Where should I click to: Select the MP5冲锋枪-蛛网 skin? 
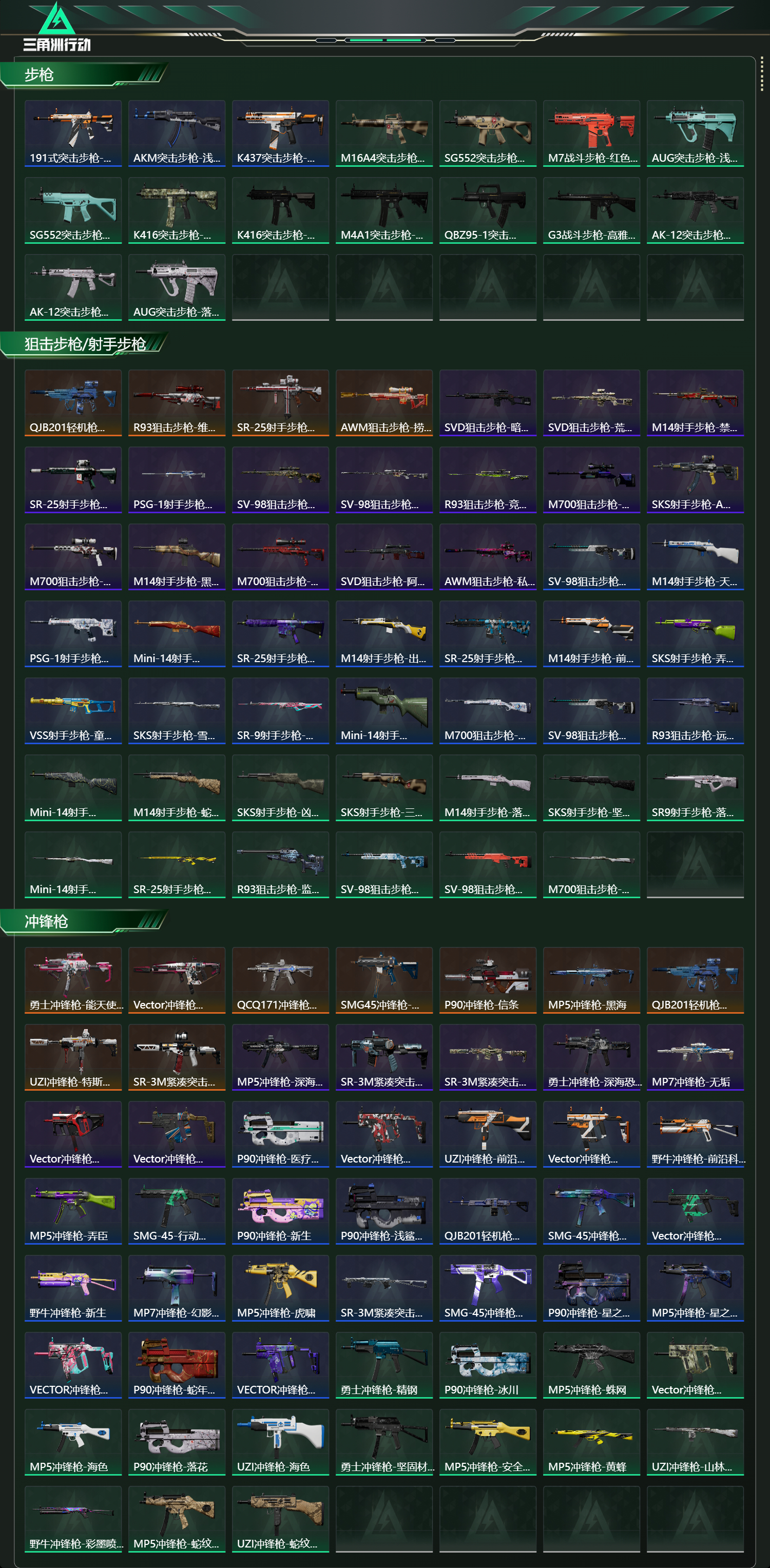591,1365
